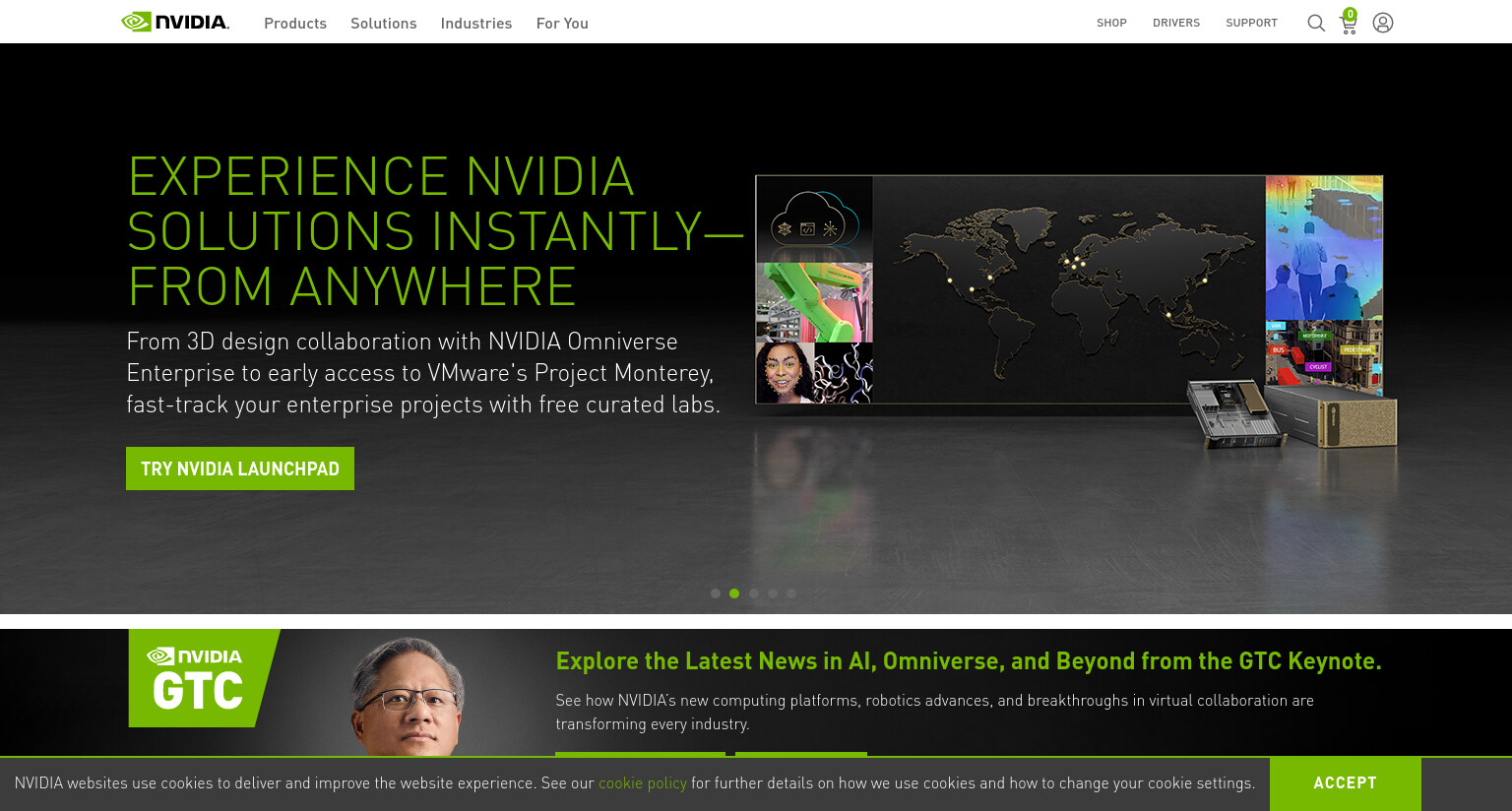Click the GTC Keynote headline

coord(969,661)
